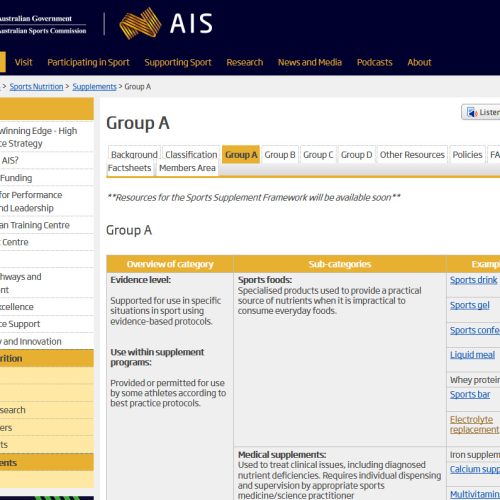Click the Sub-categories column header
Viewport: 500px width, 500px height.
tap(340, 264)
